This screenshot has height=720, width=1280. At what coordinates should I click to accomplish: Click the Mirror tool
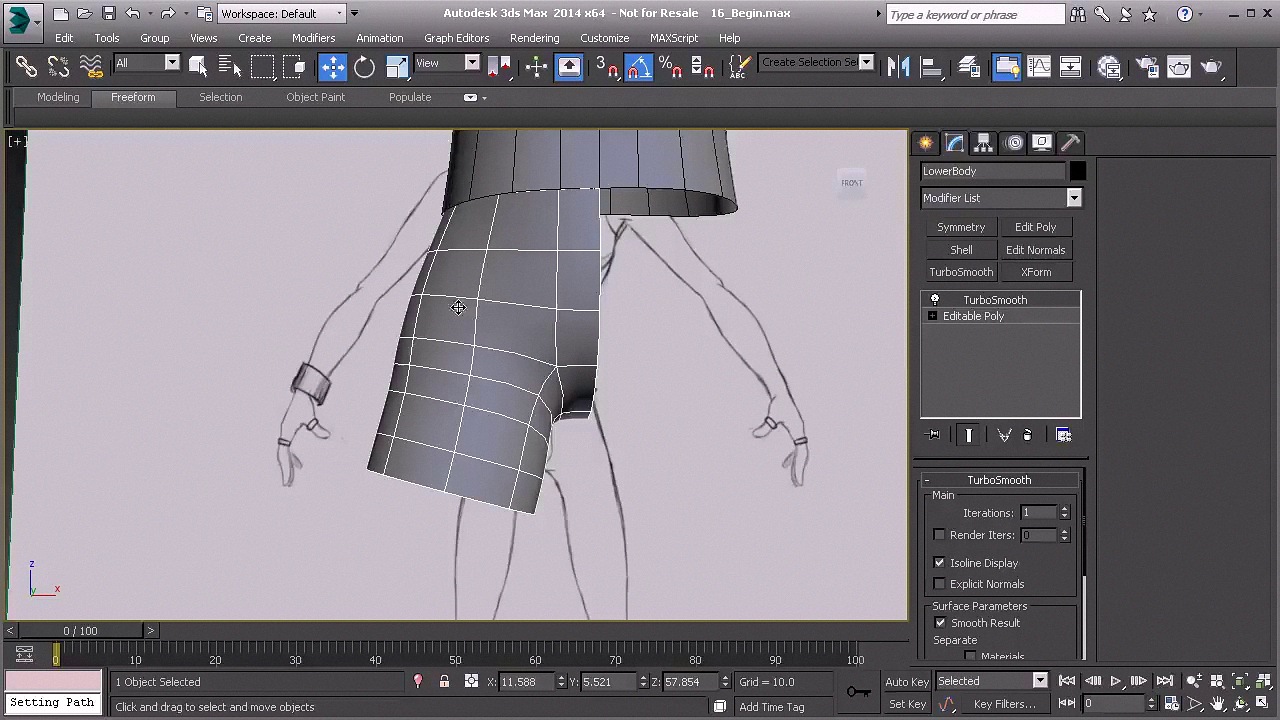[899, 67]
